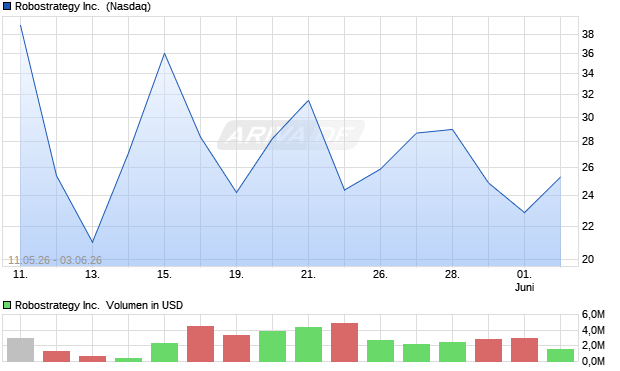Click the volume axis value '2,0M'

[593, 346]
